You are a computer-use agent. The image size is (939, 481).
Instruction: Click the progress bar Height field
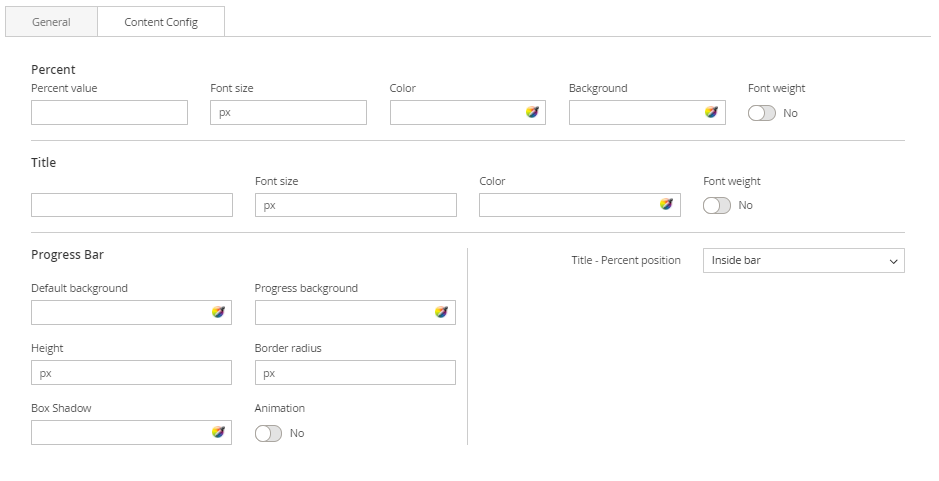pyautogui.click(x=131, y=373)
